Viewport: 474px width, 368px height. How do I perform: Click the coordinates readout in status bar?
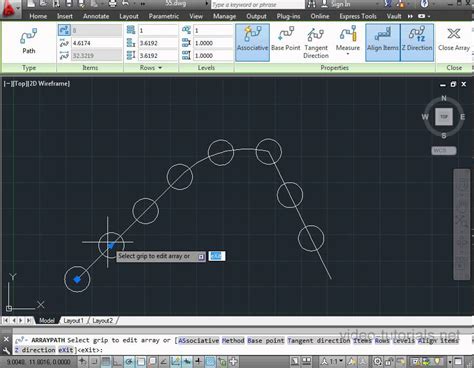coord(38,362)
